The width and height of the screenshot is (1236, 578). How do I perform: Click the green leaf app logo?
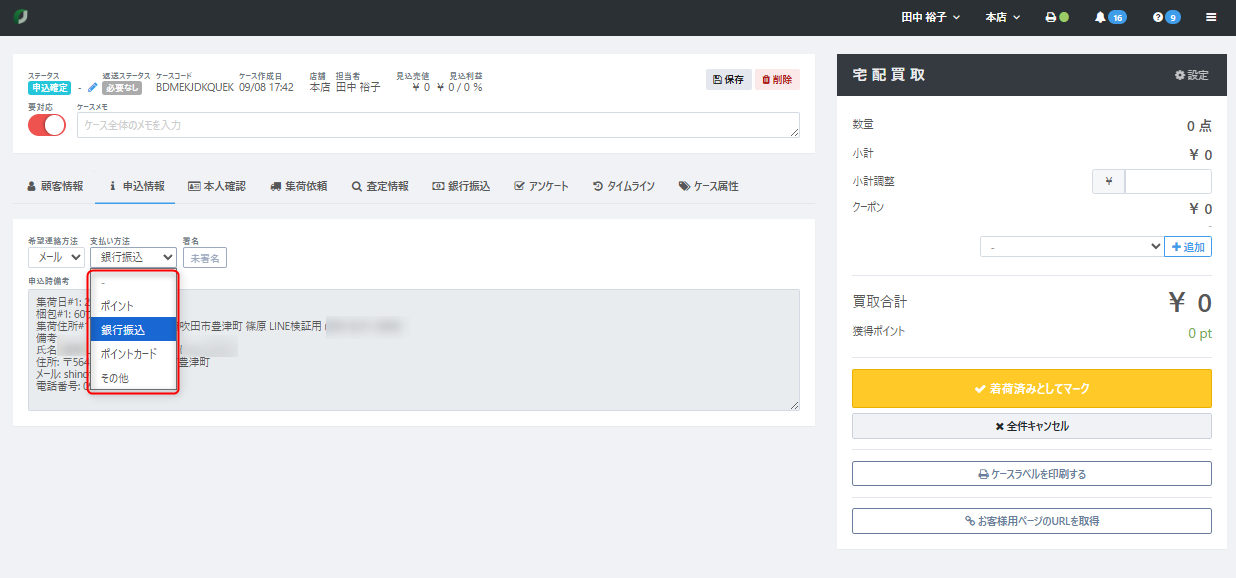coord(20,17)
